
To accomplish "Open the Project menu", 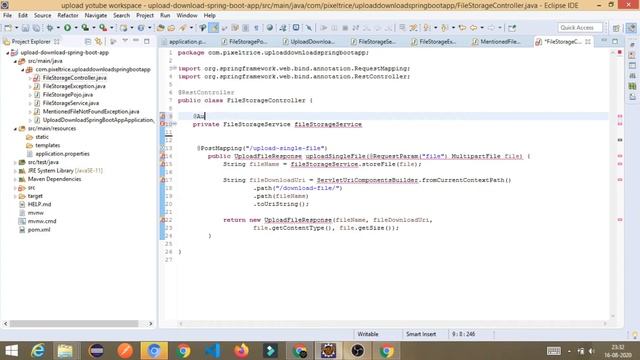I will [145, 15].
